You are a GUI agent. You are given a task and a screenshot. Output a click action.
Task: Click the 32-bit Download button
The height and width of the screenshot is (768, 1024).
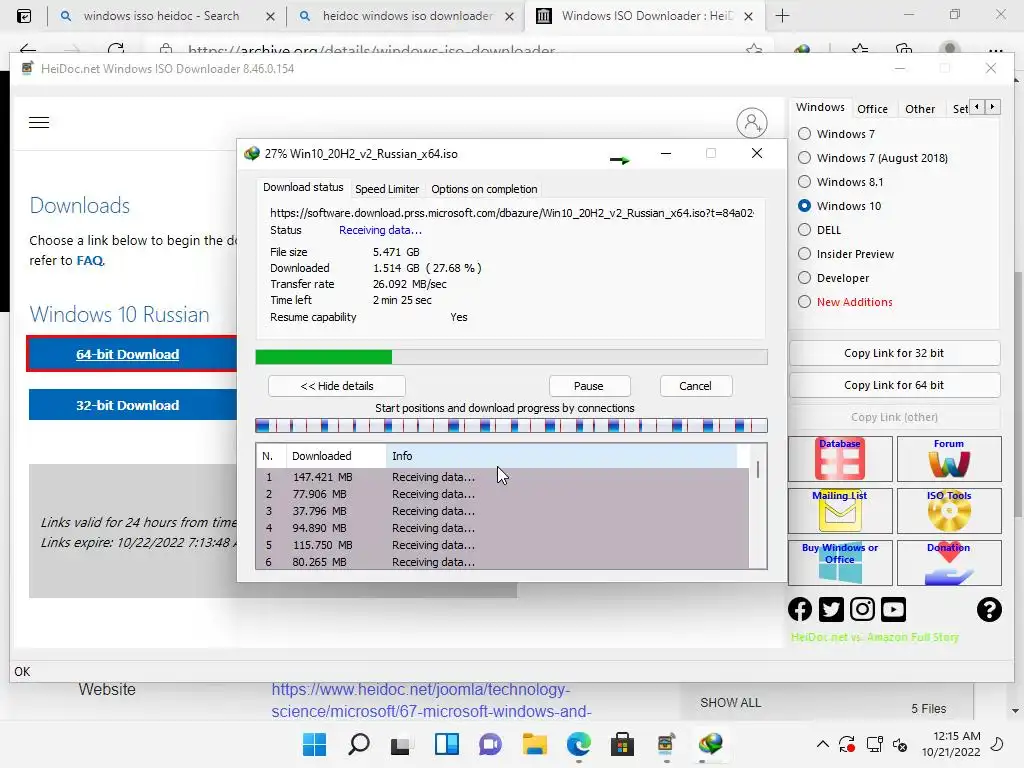(x=133, y=405)
